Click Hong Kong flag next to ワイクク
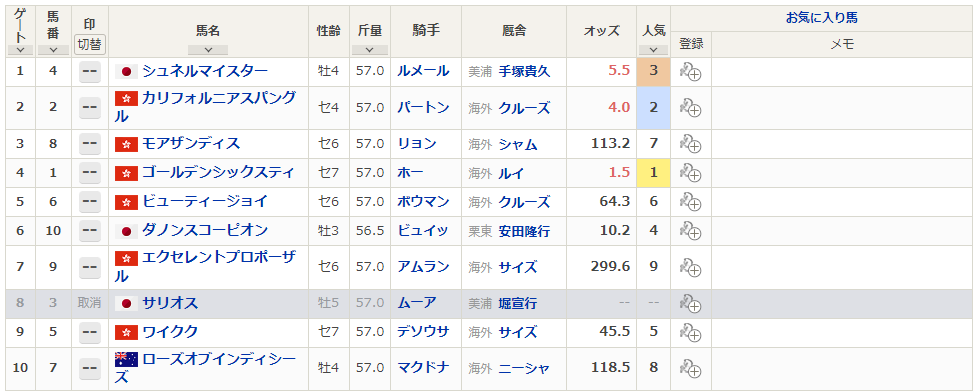 126,333
